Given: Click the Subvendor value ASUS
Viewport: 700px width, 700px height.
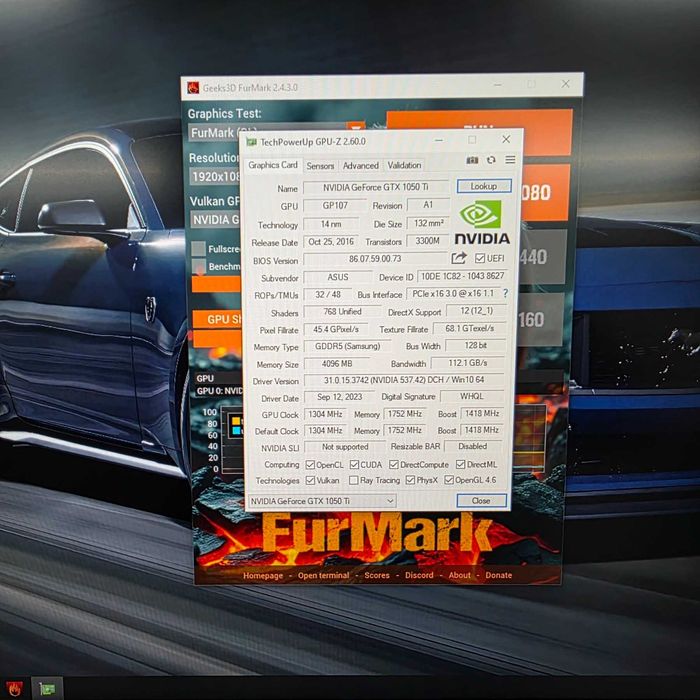Looking at the screenshot, I should [x=338, y=277].
